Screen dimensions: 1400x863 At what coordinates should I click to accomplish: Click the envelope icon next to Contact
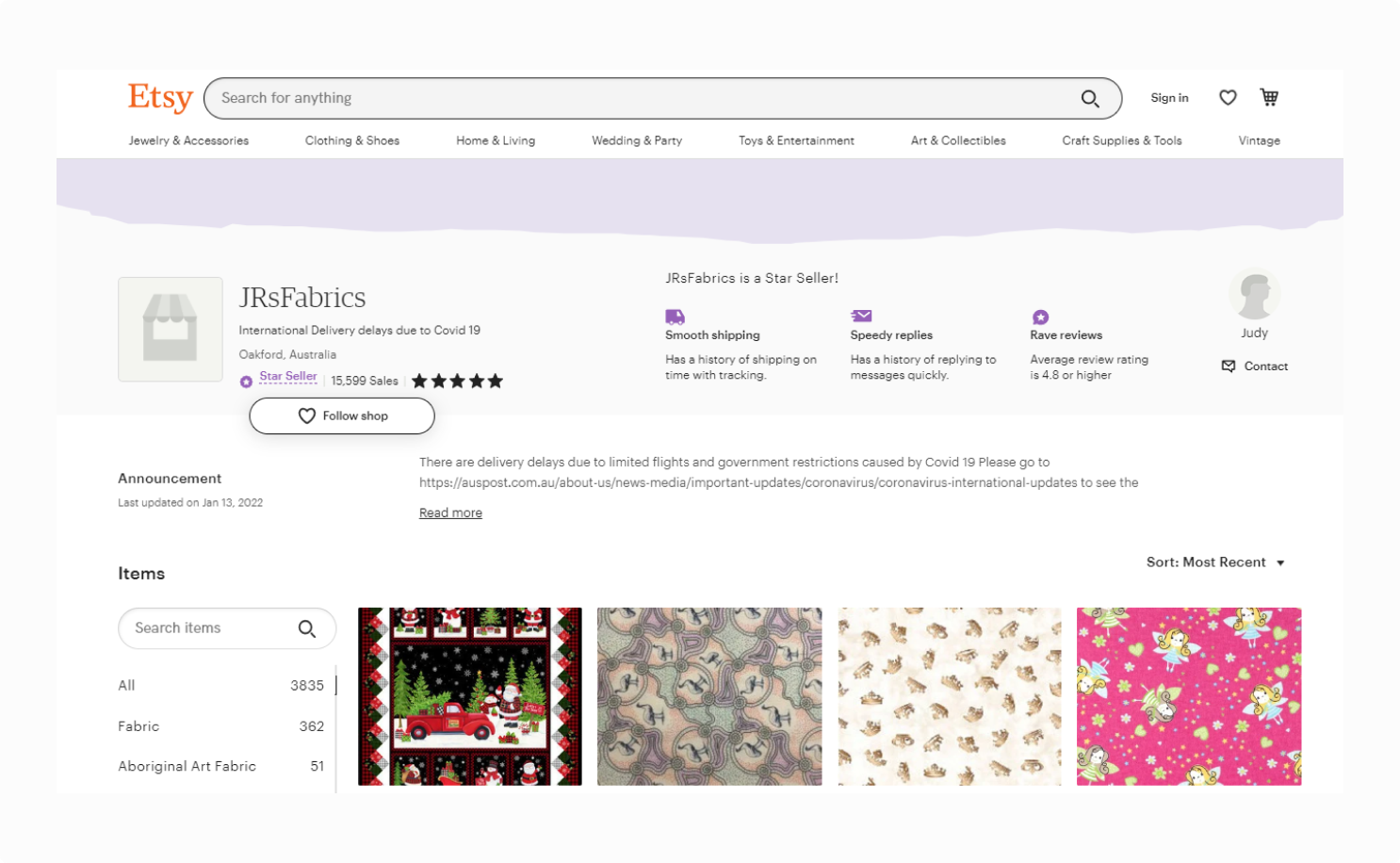[x=1229, y=366]
